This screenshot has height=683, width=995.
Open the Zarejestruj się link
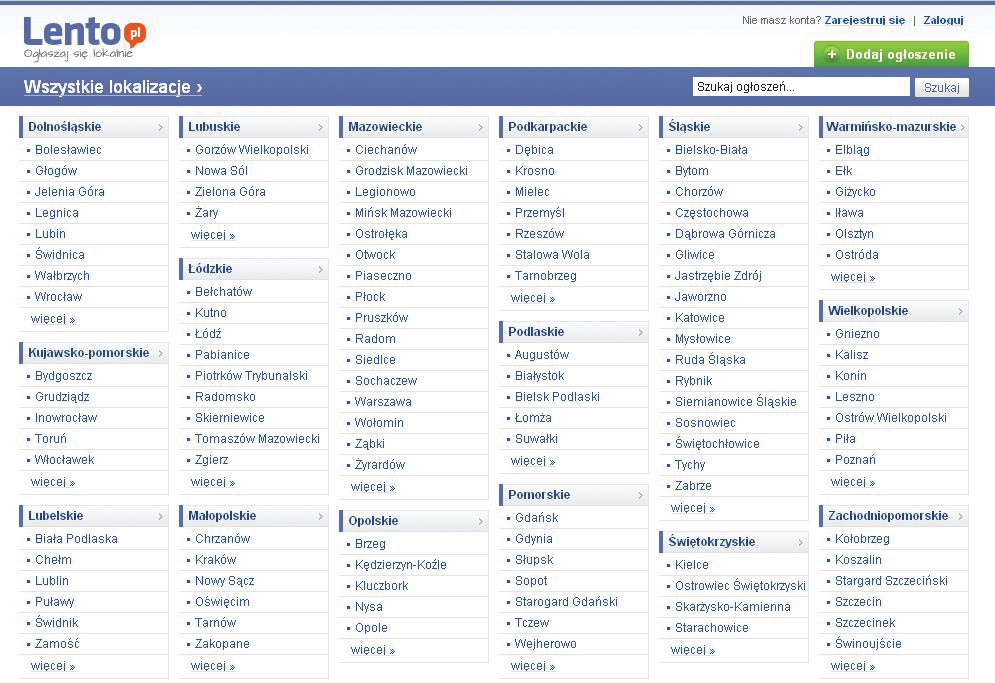pos(865,20)
